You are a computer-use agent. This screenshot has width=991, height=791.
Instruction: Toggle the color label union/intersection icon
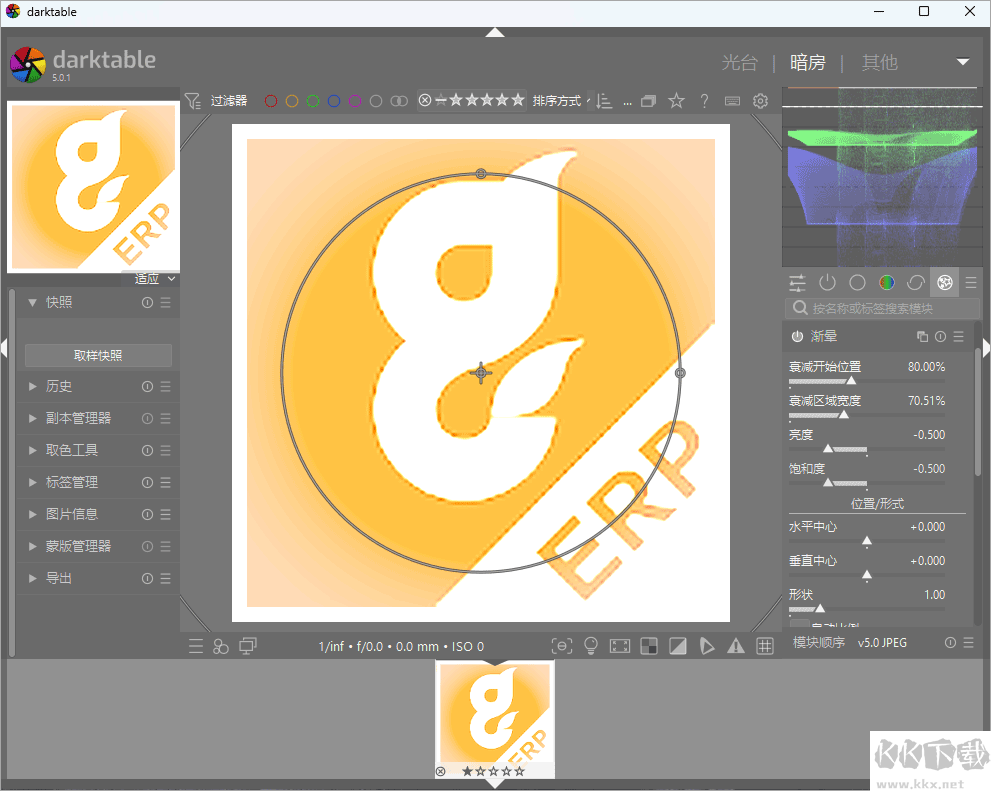coord(399,101)
